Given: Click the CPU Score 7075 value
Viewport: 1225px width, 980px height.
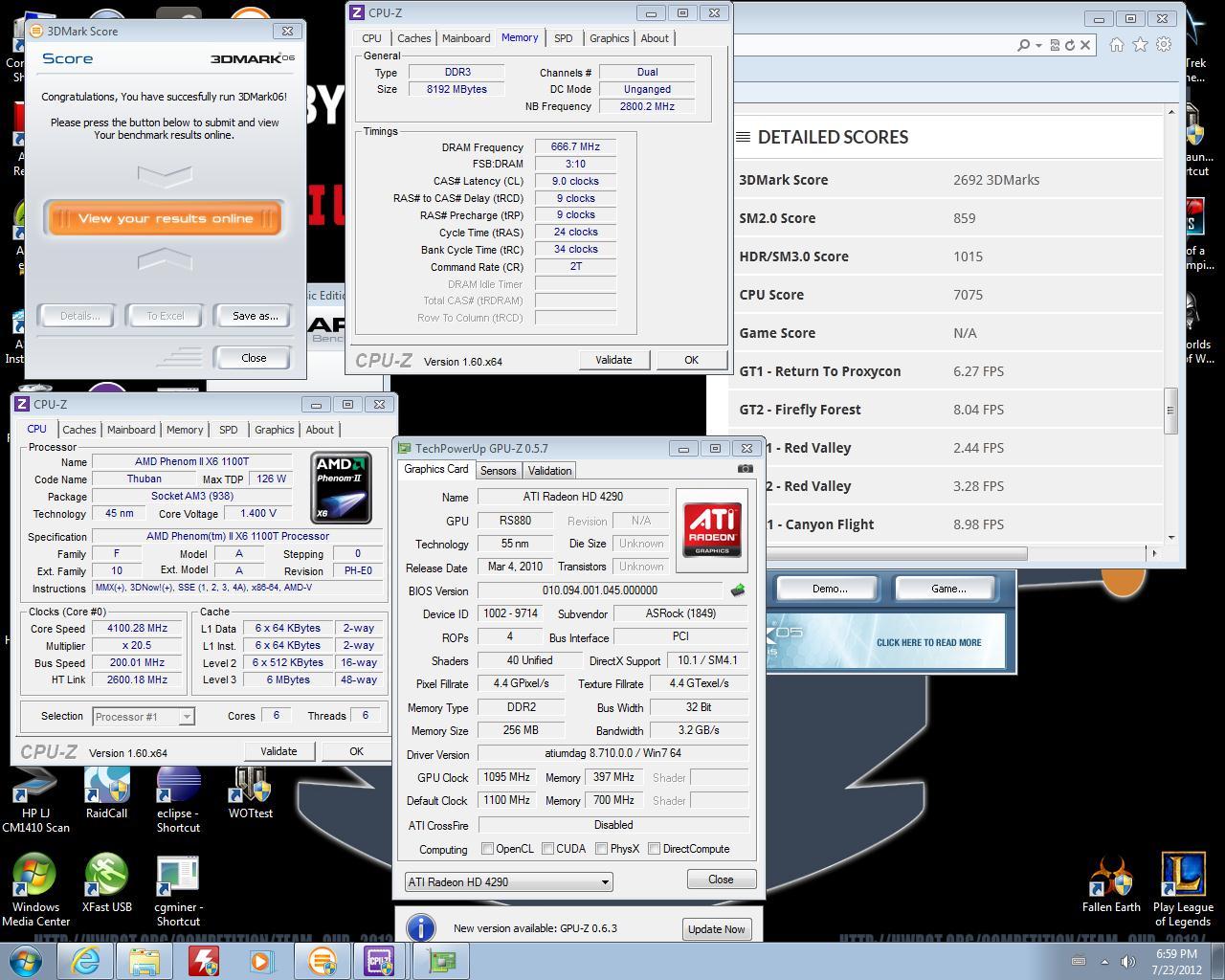Looking at the screenshot, I should pos(968,295).
